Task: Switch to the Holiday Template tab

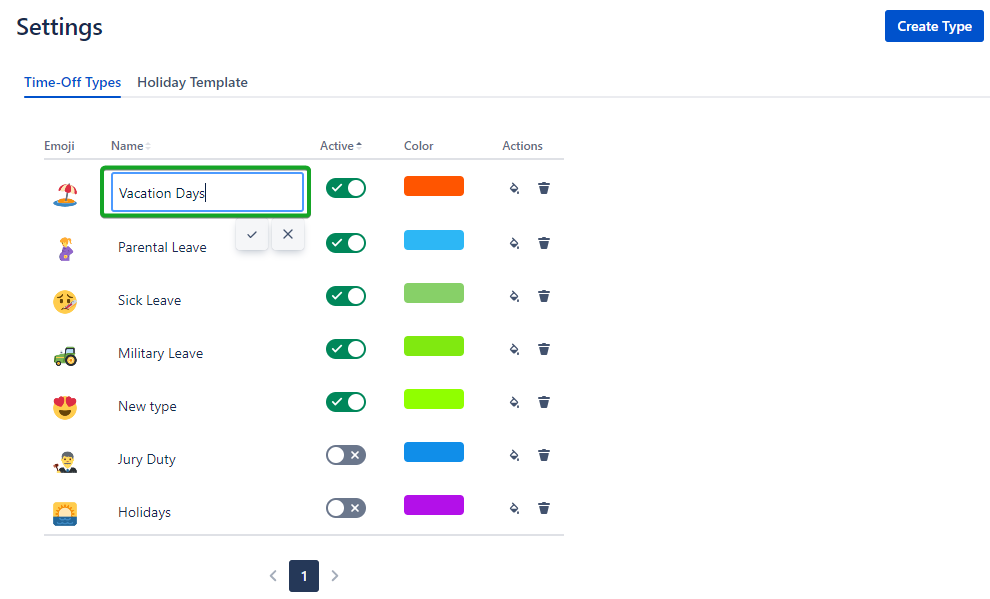Action: coord(192,83)
